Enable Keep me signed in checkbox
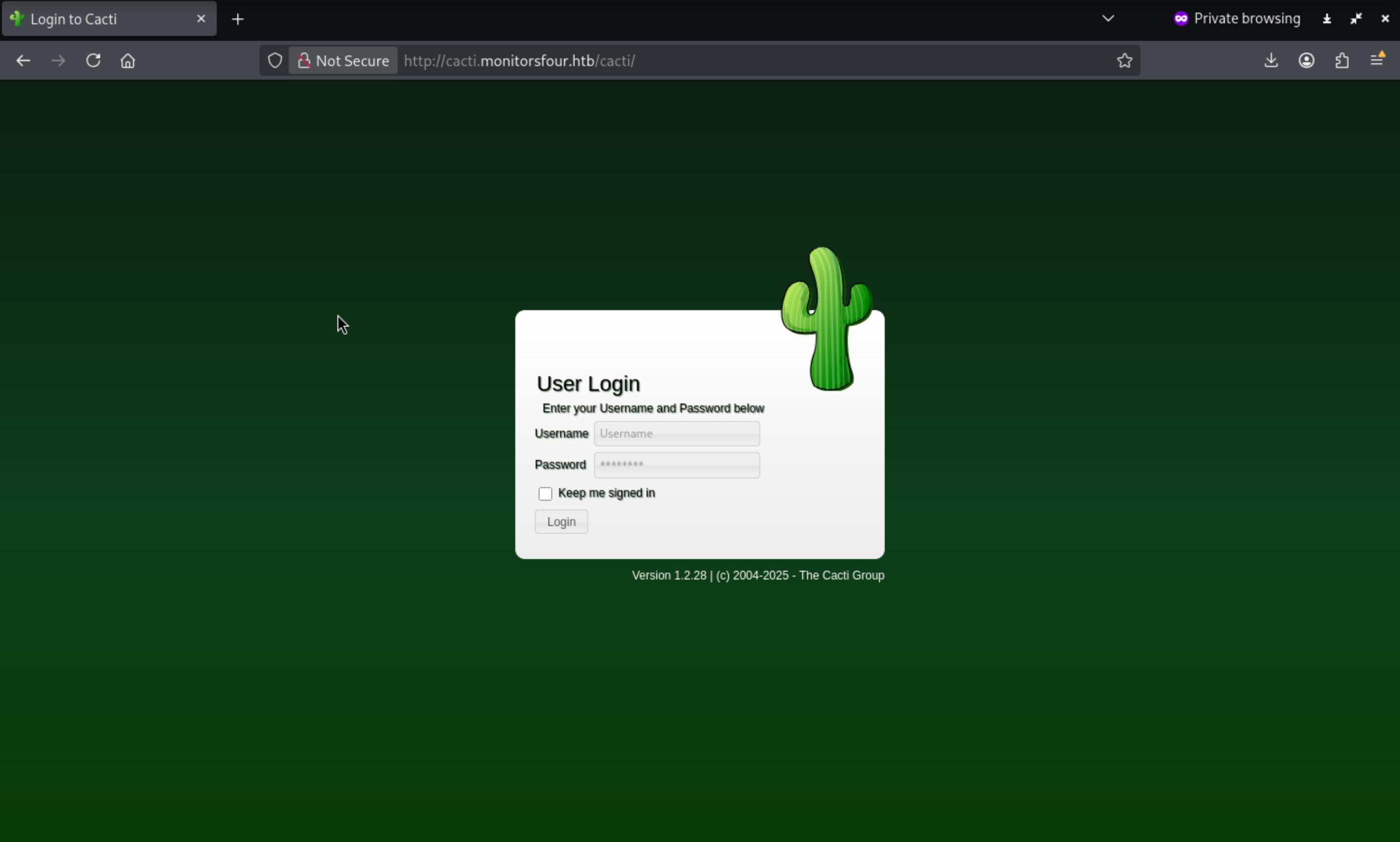 tap(545, 493)
